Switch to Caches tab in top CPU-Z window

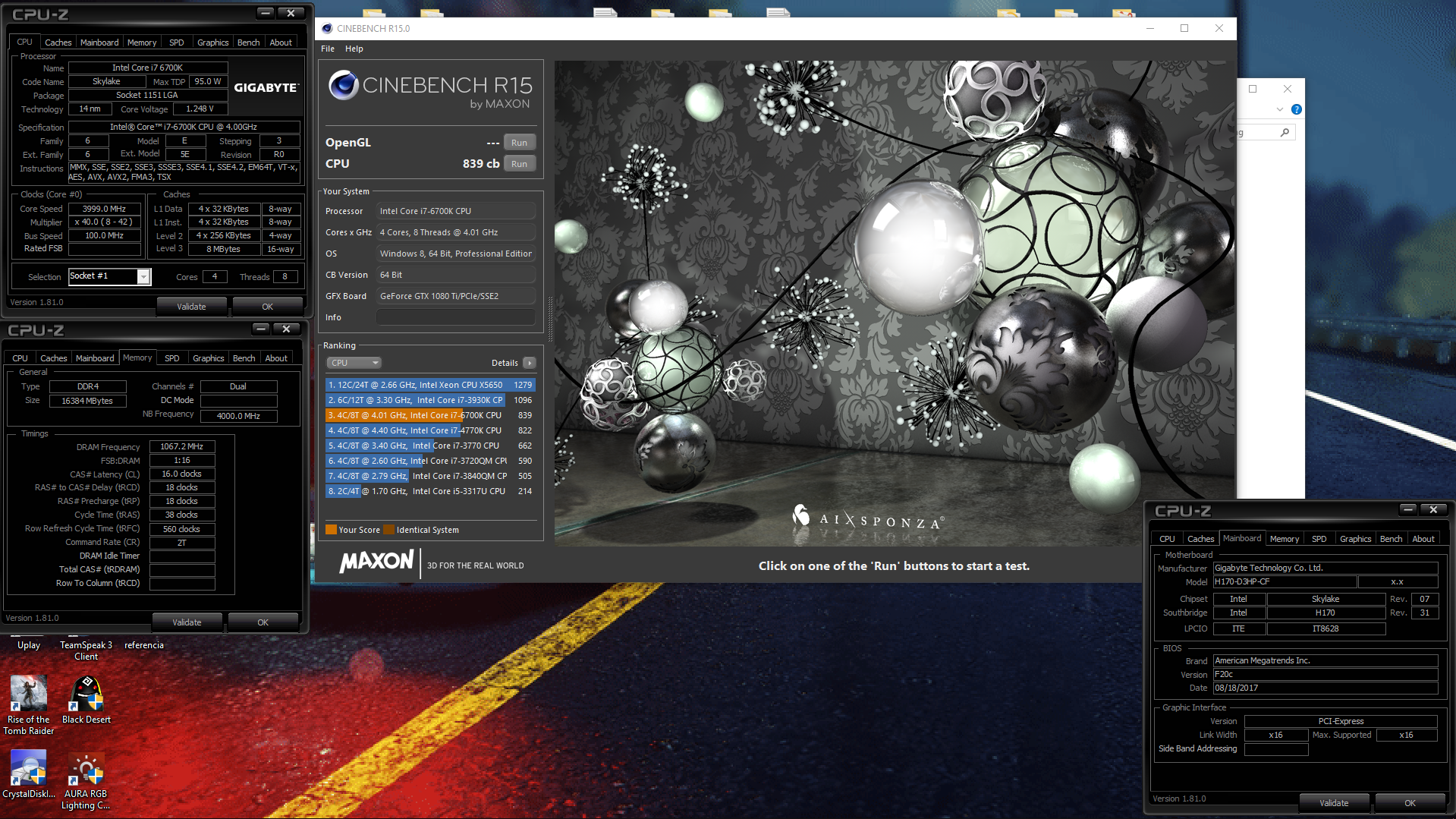click(58, 43)
